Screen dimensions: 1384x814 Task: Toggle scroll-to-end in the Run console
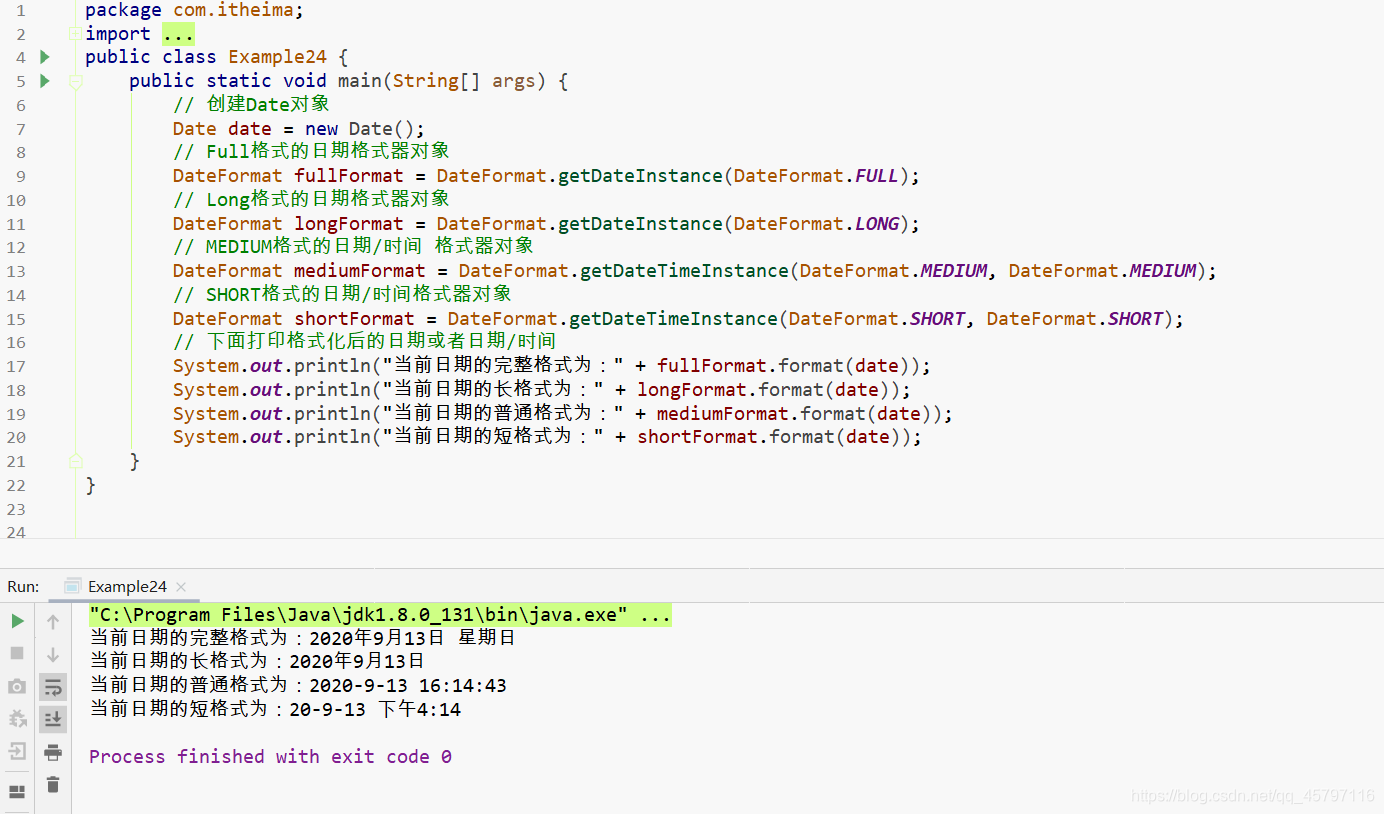53,719
